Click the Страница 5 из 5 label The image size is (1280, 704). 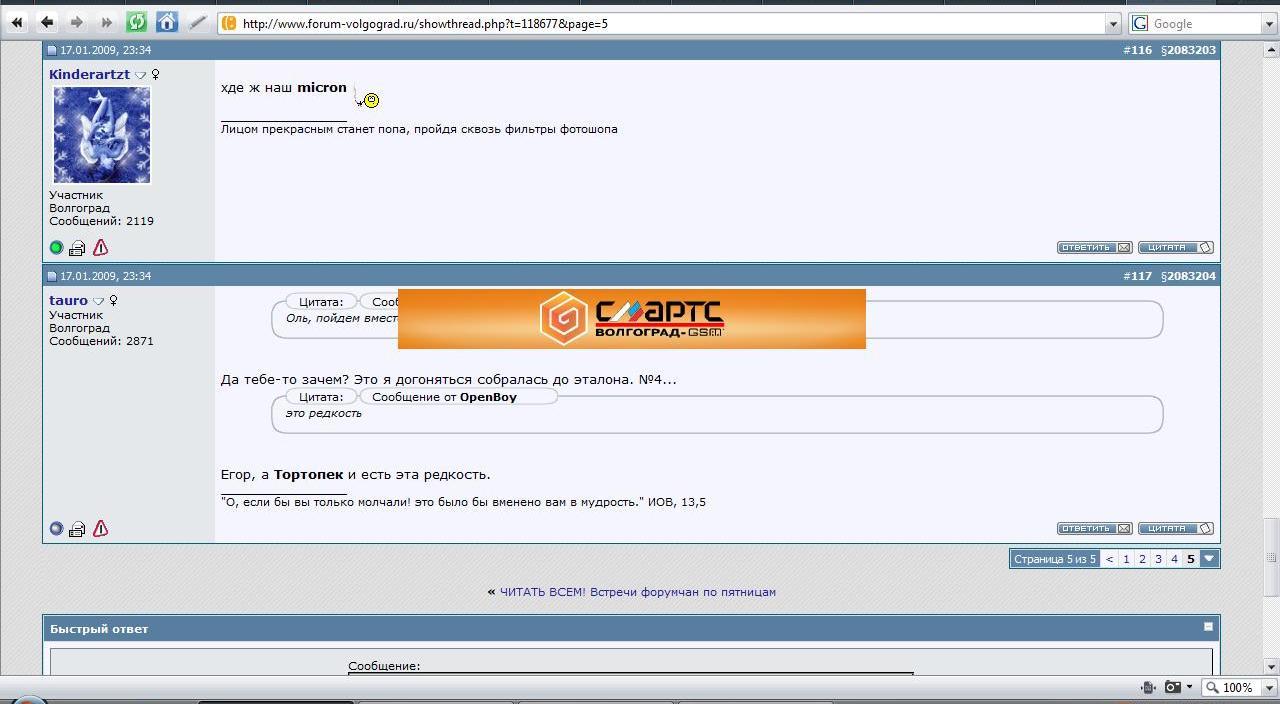(1055, 559)
